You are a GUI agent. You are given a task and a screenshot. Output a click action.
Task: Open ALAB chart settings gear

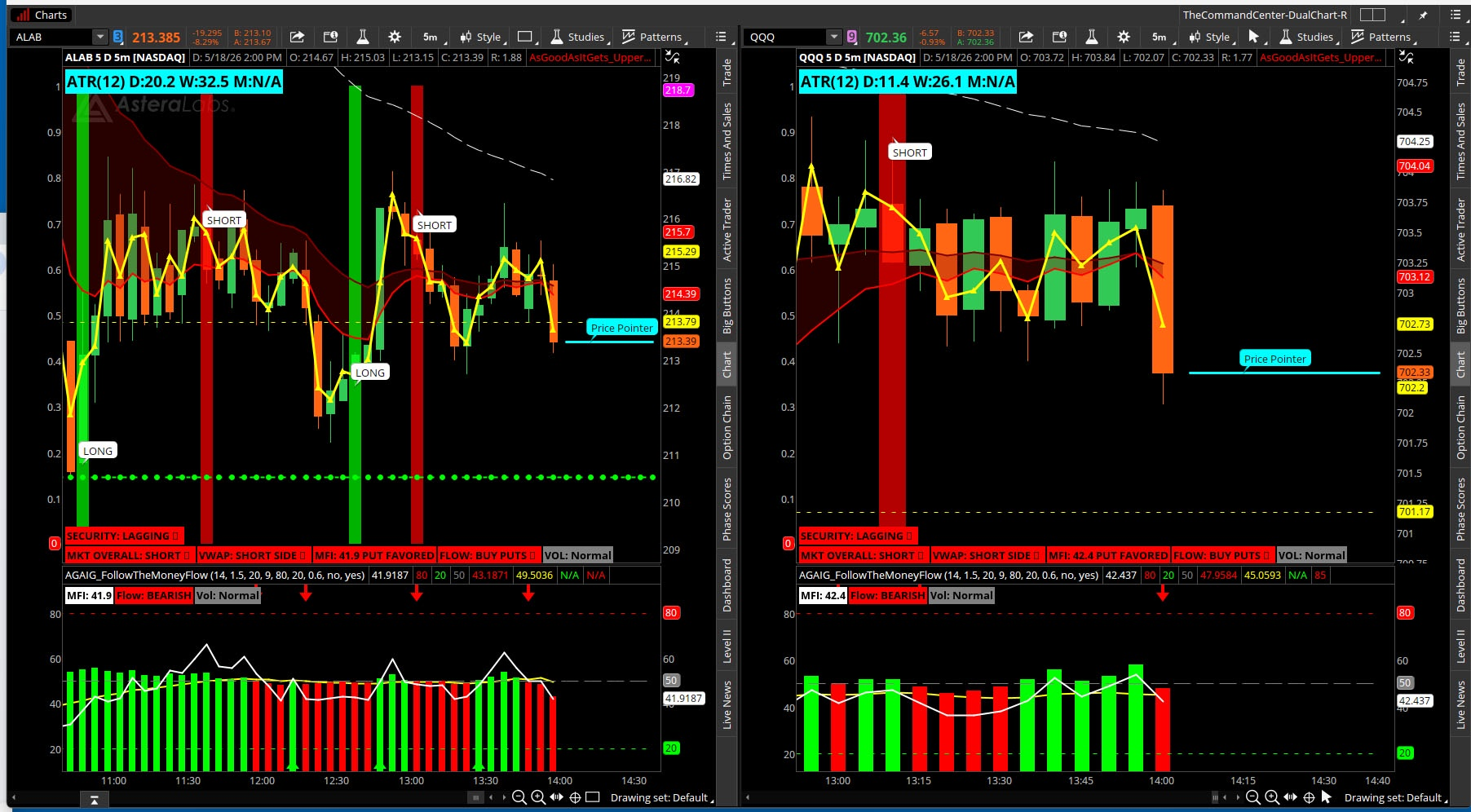coord(395,37)
